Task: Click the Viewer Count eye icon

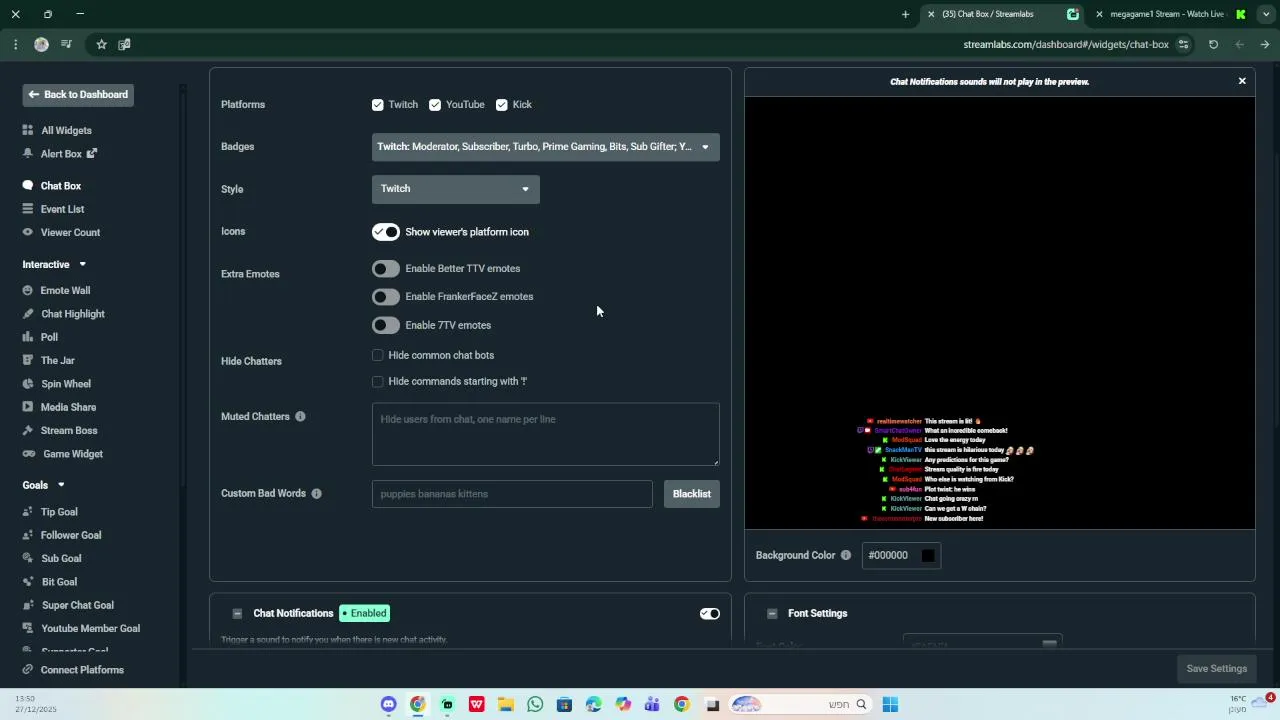Action: coord(28,233)
